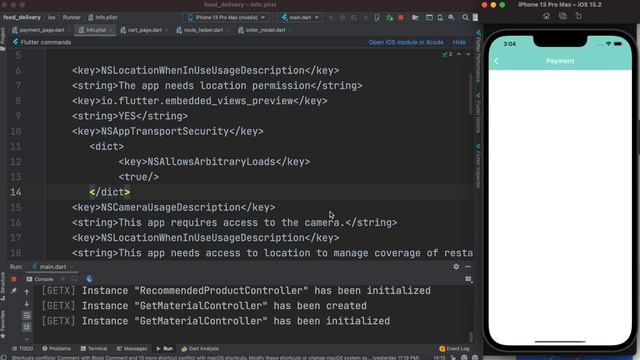Screen dimensions: 640x360
Task: Click the pin tab icon in Run panel
Action: (x=13, y=291)
